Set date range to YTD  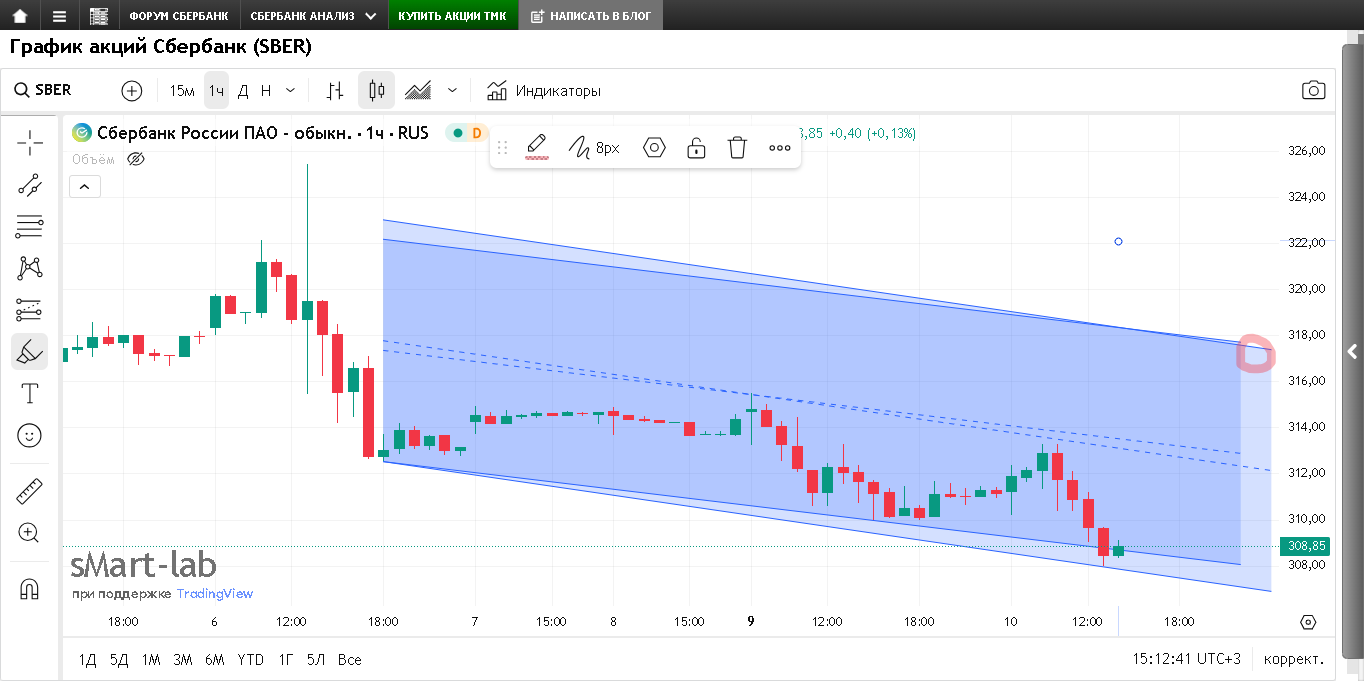(251, 660)
